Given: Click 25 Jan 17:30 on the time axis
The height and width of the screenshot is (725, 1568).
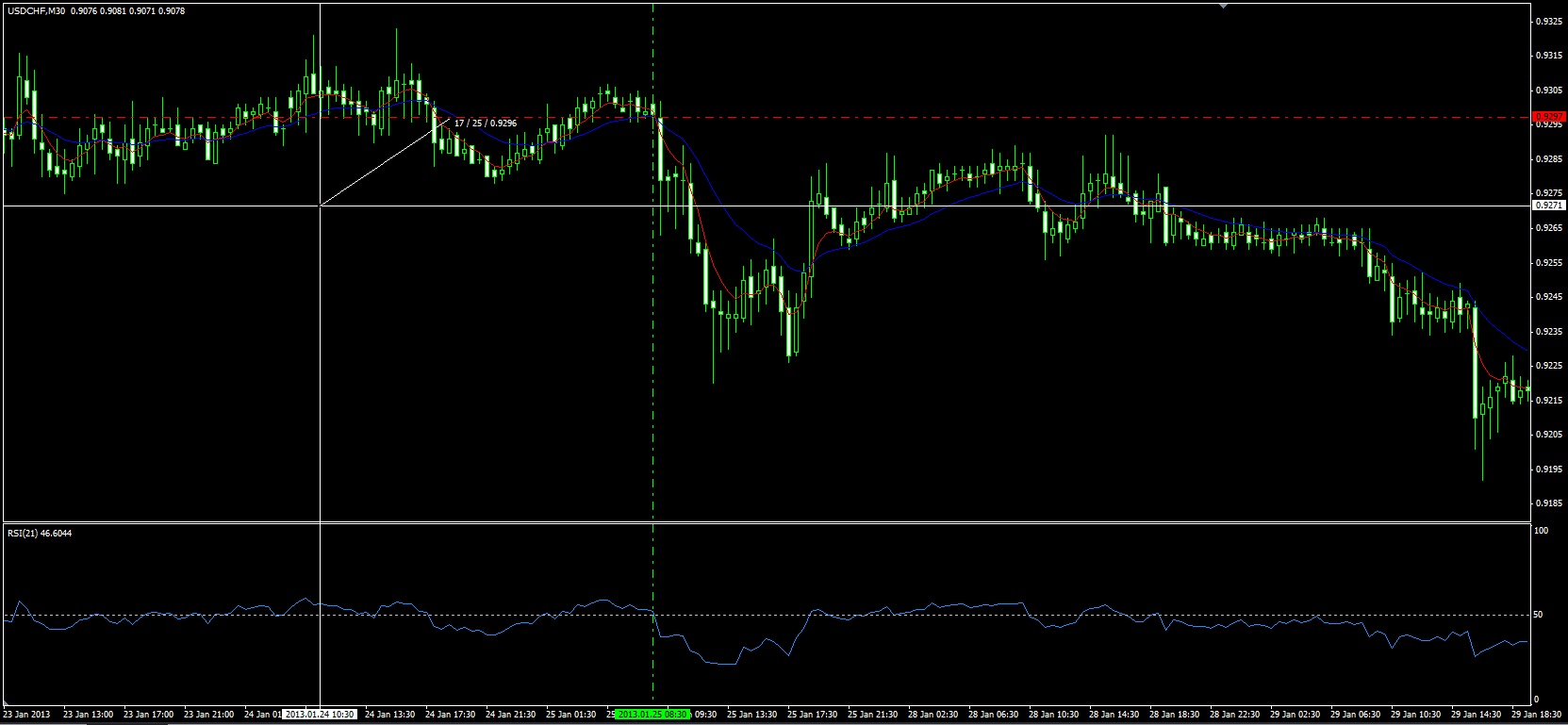Looking at the screenshot, I should (813, 715).
